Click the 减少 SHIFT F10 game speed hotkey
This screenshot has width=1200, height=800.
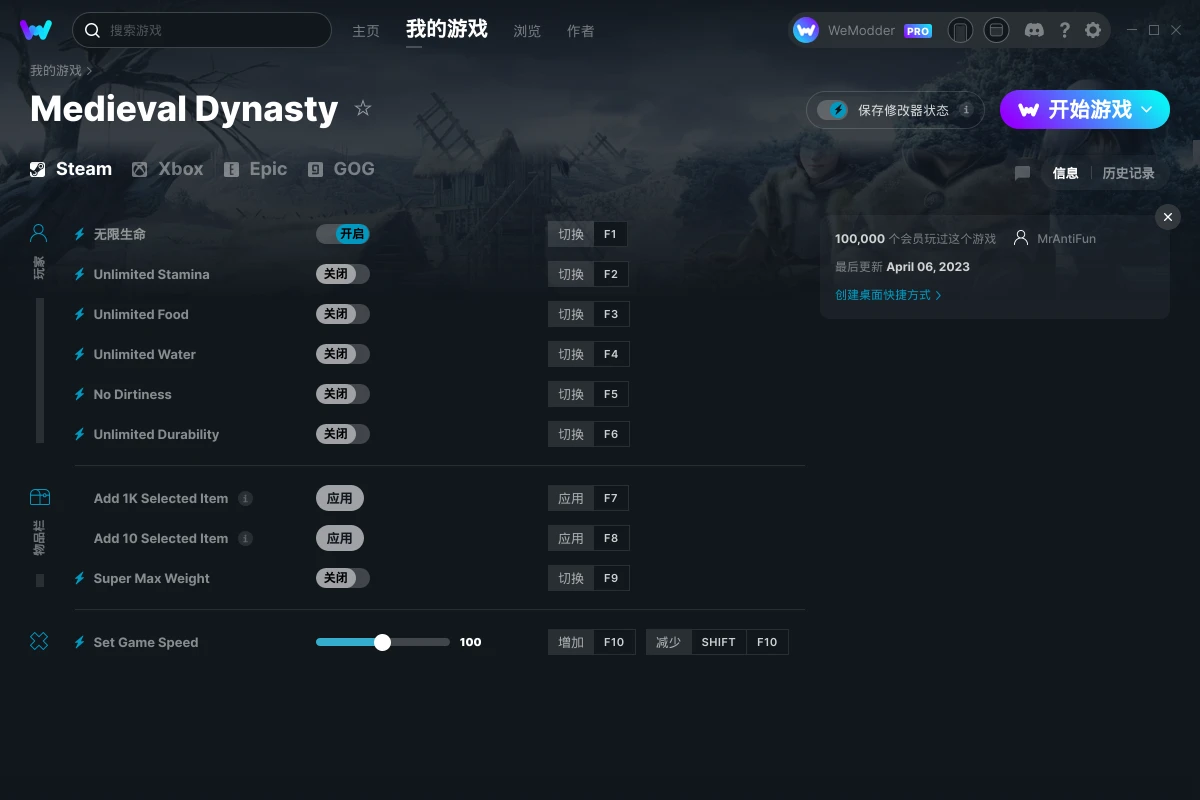(x=718, y=642)
